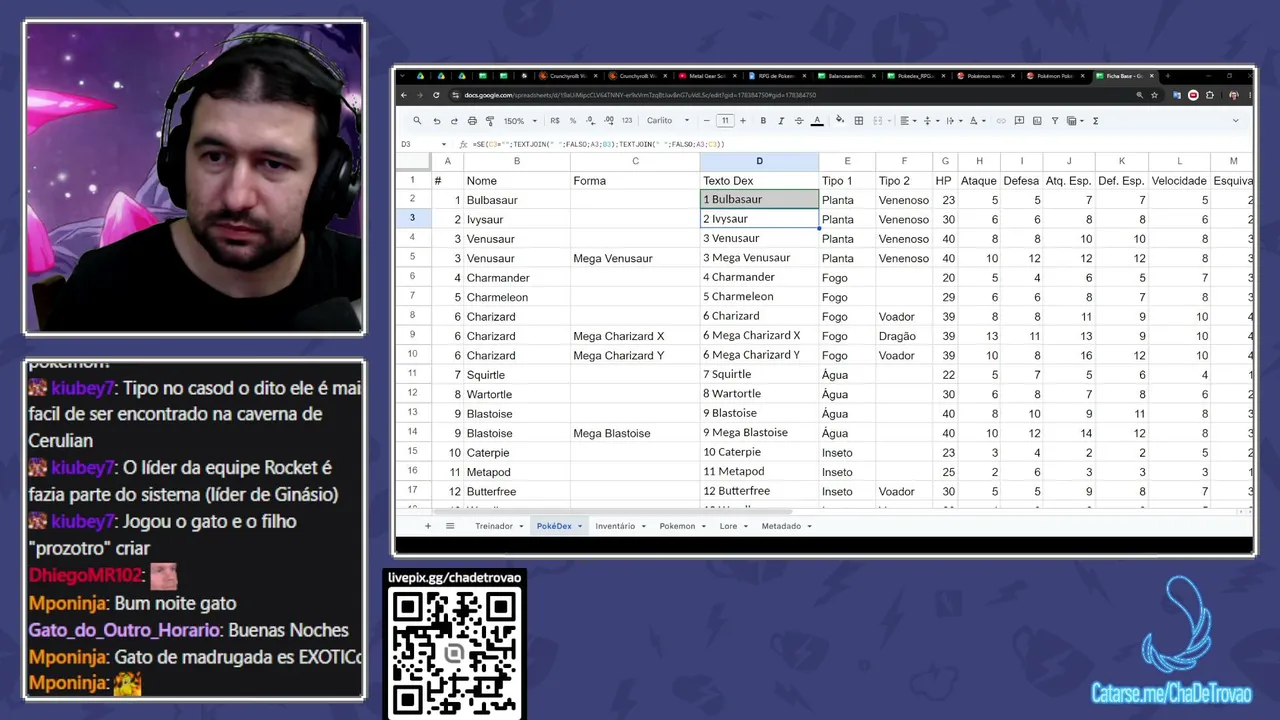This screenshot has width=1280, height=720.
Task: Open a new browser tab
Action: (1167, 76)
